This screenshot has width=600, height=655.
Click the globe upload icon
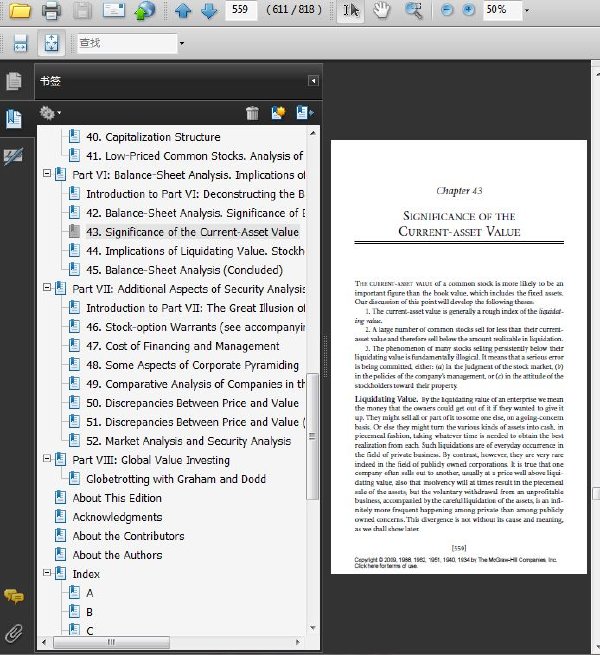pos(145,10)
